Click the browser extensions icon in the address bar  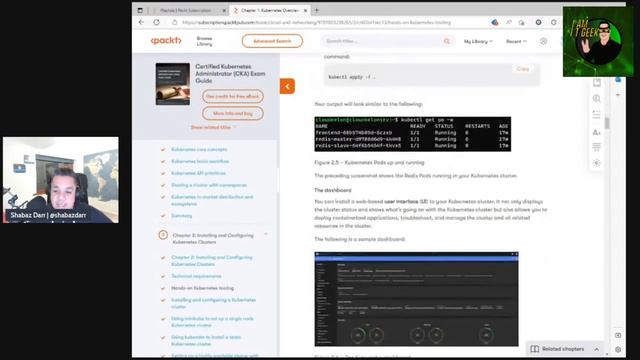click(538, 22)
